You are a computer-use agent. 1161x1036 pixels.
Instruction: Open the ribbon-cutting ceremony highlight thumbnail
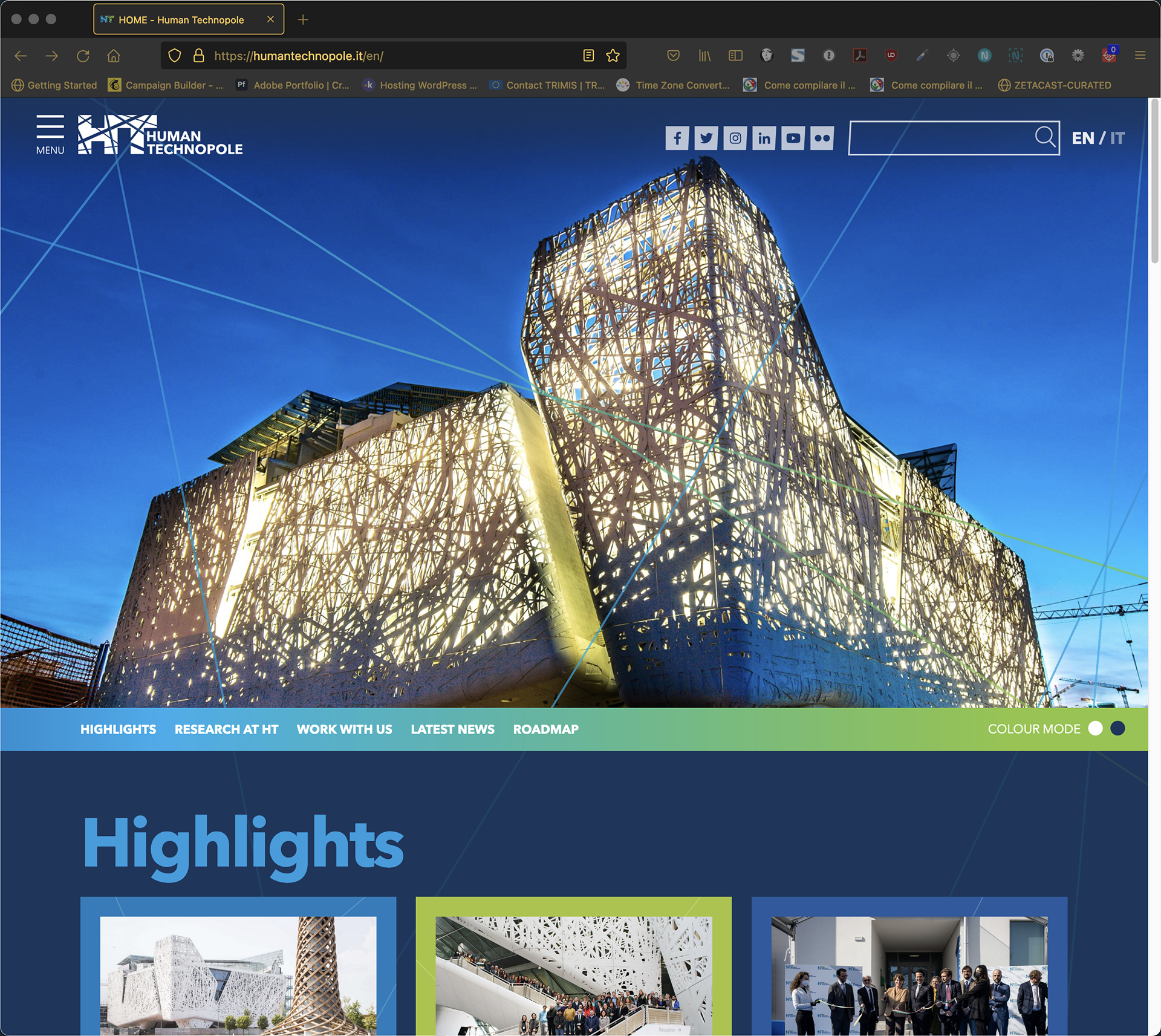point(909,976)
